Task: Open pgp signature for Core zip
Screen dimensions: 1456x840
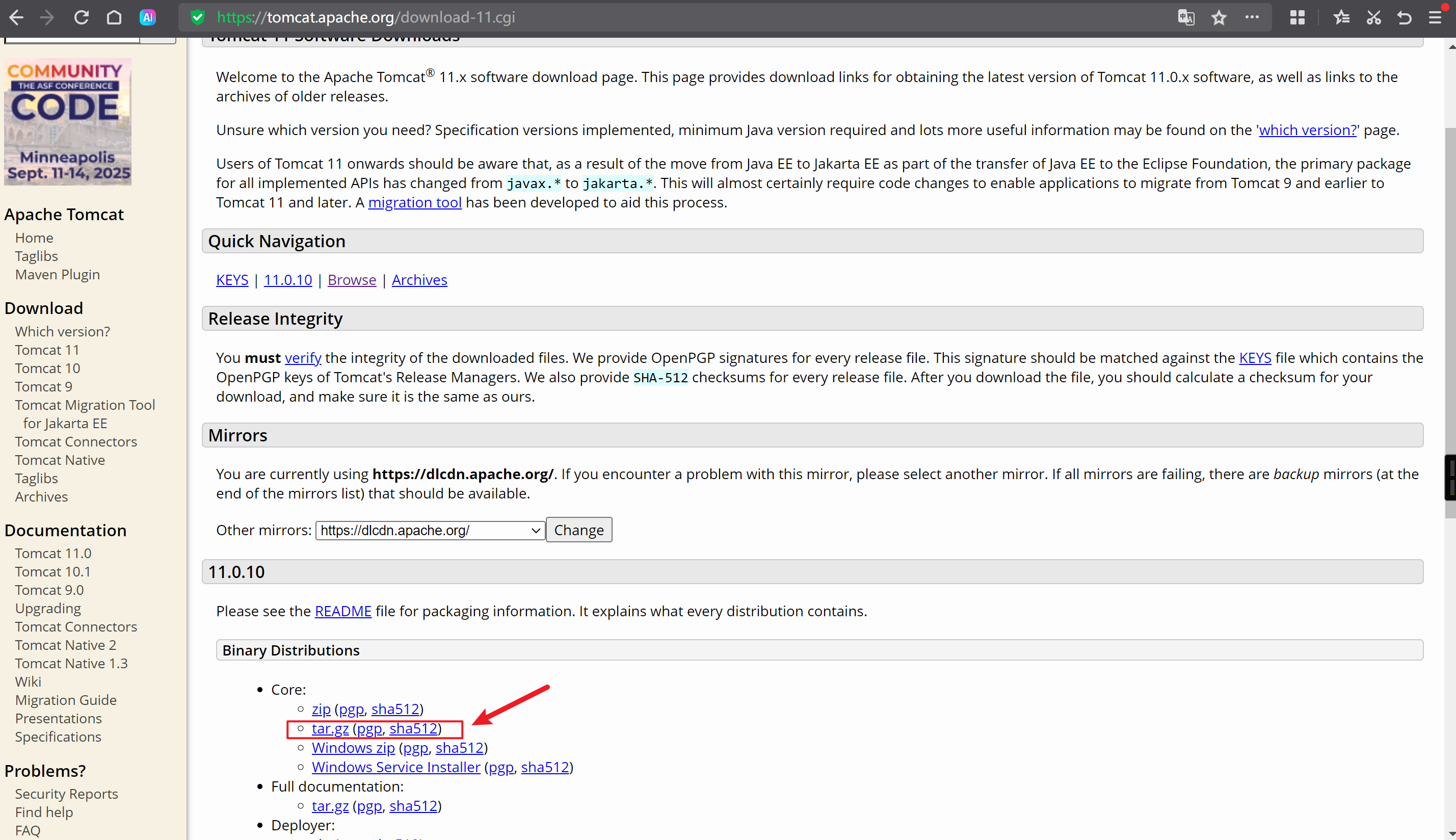Action: tap(351, 709)
